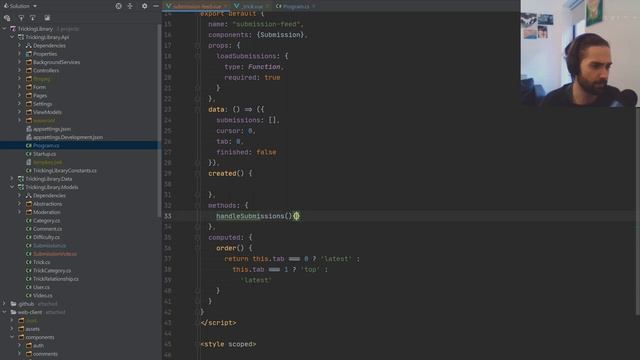Expand Dependencies under TrickingLibrary.Api
Viewport: 640px width, 360px height.
pyautogui.click(x=19, y=45)
